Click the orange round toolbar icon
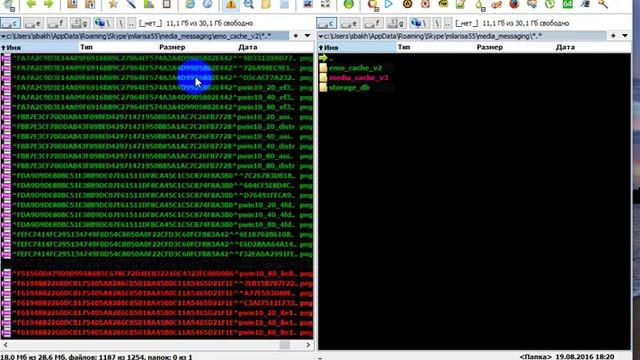The height and width of the screenshot is (360, 640). [407, 4]
